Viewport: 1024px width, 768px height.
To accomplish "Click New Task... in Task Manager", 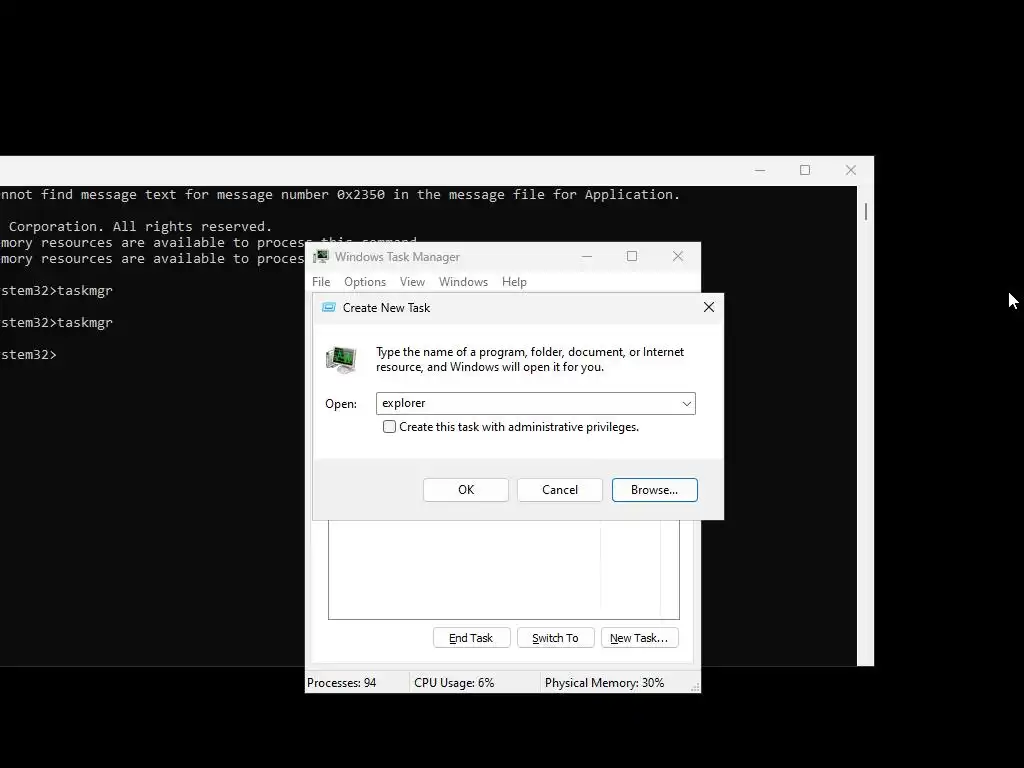I will click(639, 638).
